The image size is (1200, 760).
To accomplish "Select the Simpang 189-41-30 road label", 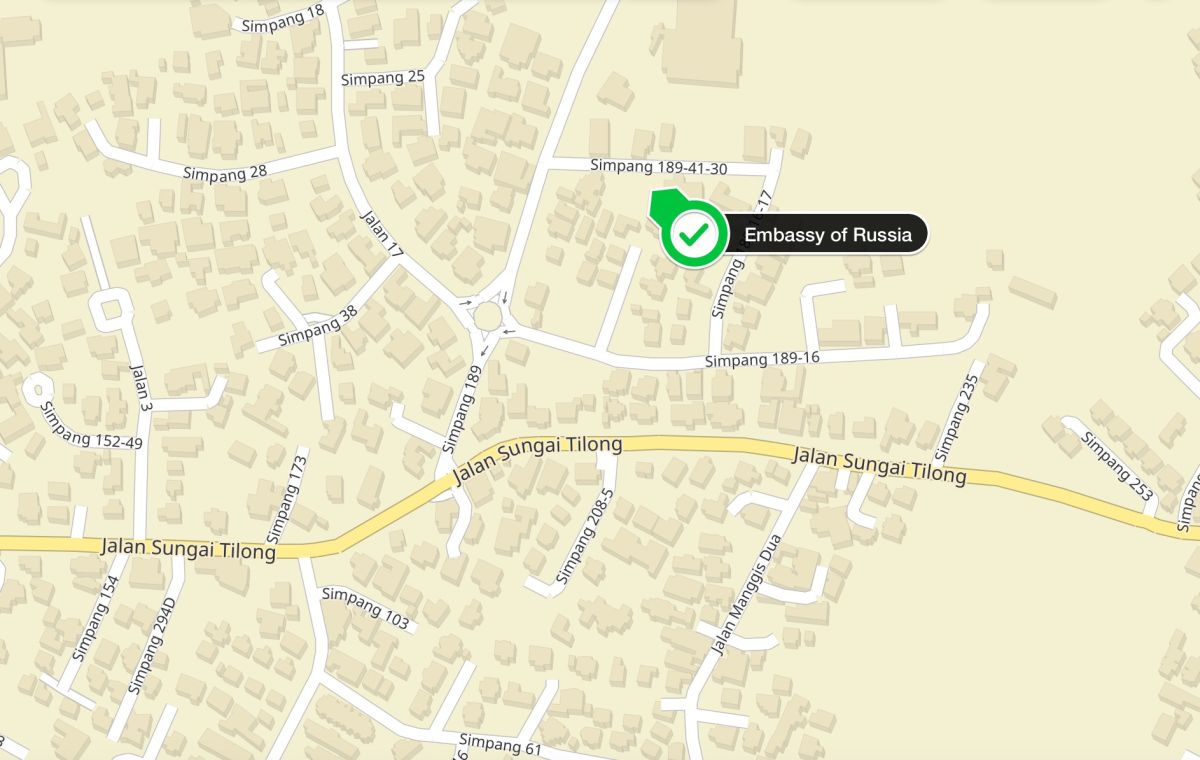I will pos(659,168).
